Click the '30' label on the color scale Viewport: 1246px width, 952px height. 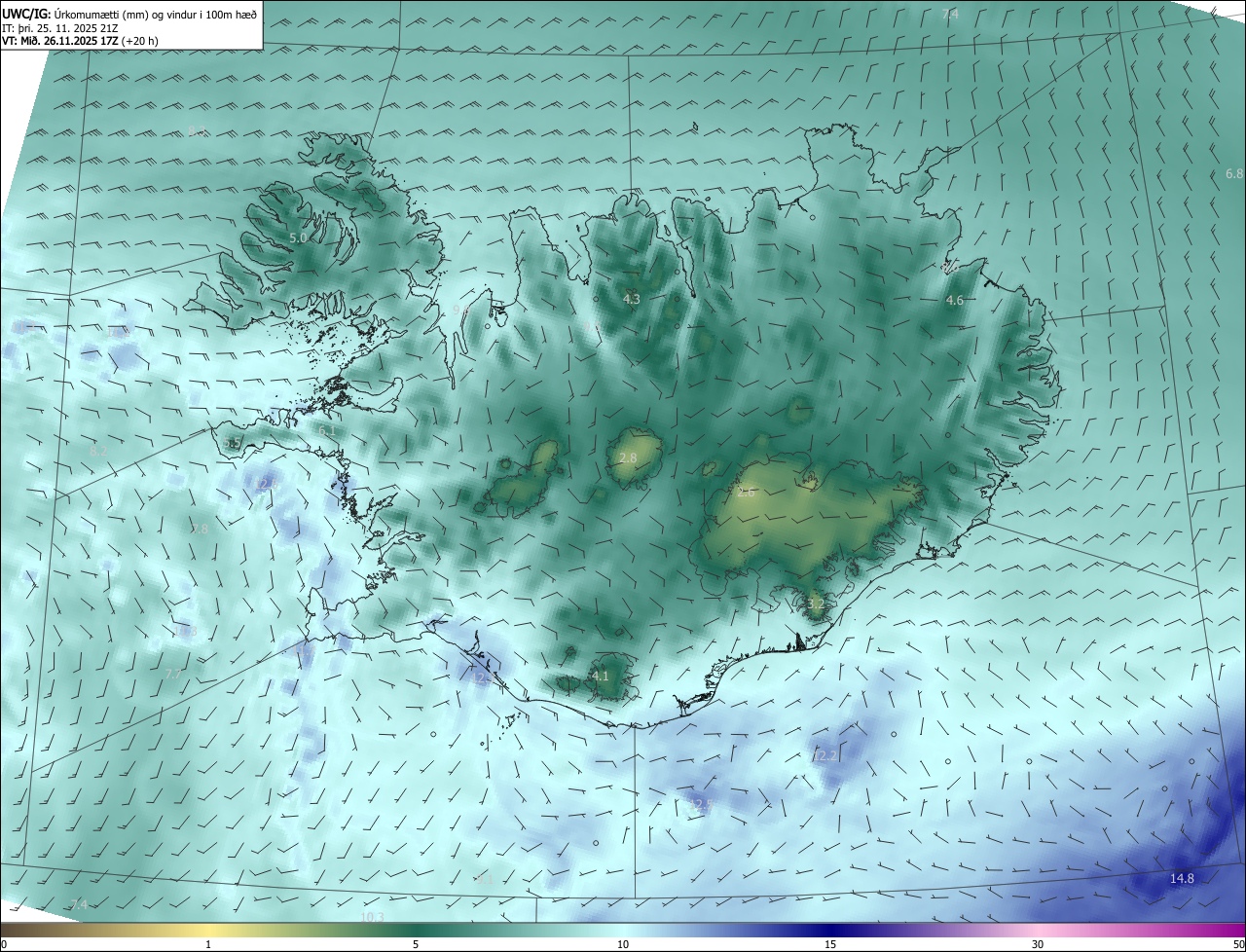tap(1038, 944)
